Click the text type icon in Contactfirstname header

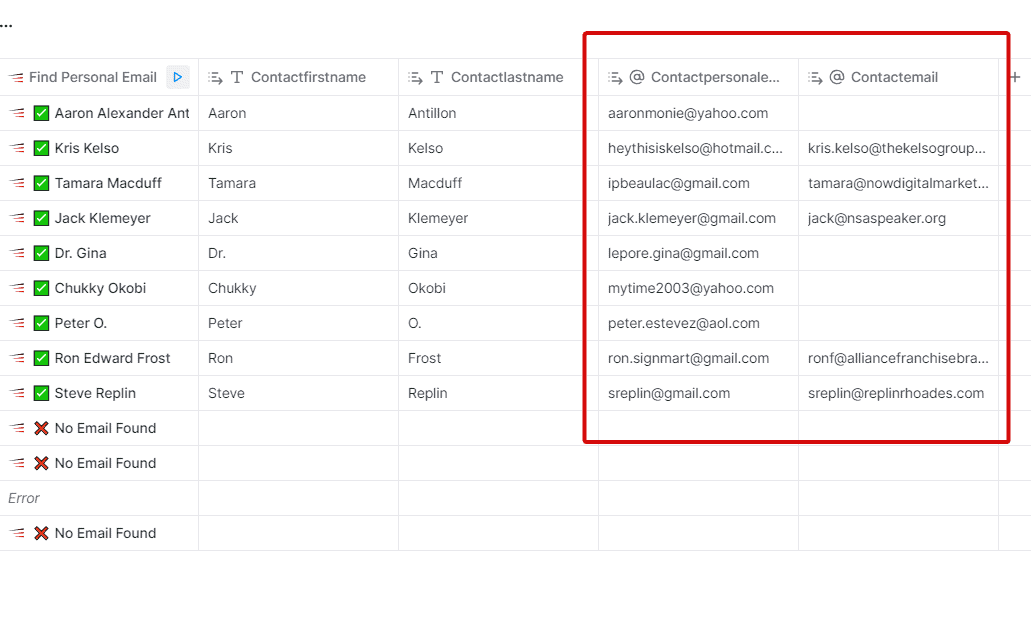click(237, 78)
